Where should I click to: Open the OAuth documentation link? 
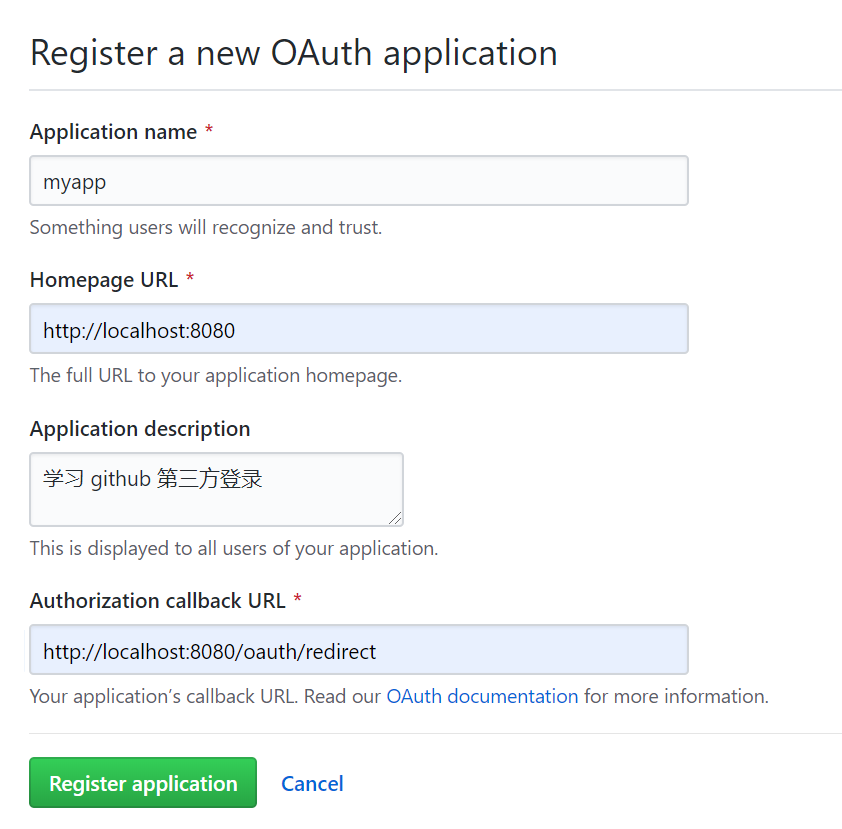482,696
